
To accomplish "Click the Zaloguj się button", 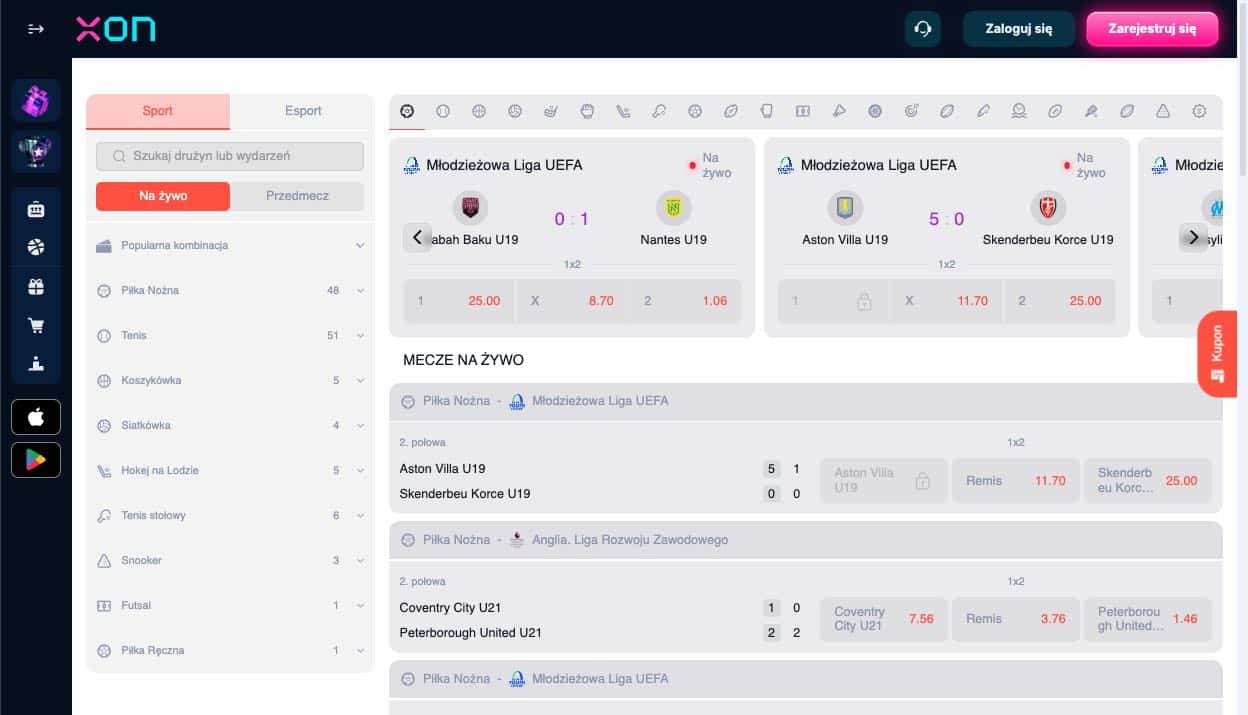I will (1018, 29).
